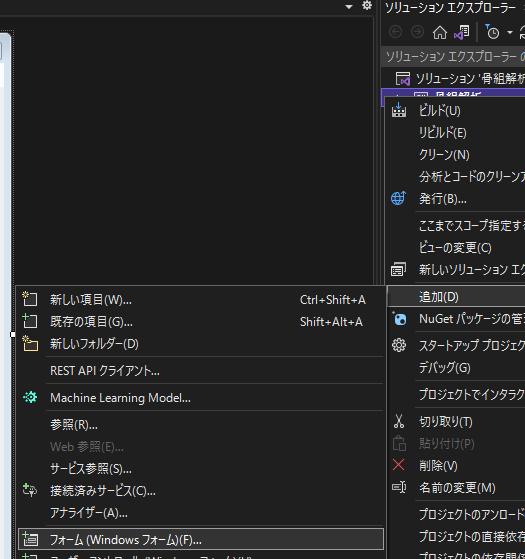
Task: Click the existing item icon beside 既存の項目(G)
Action: tap(30, 321)
